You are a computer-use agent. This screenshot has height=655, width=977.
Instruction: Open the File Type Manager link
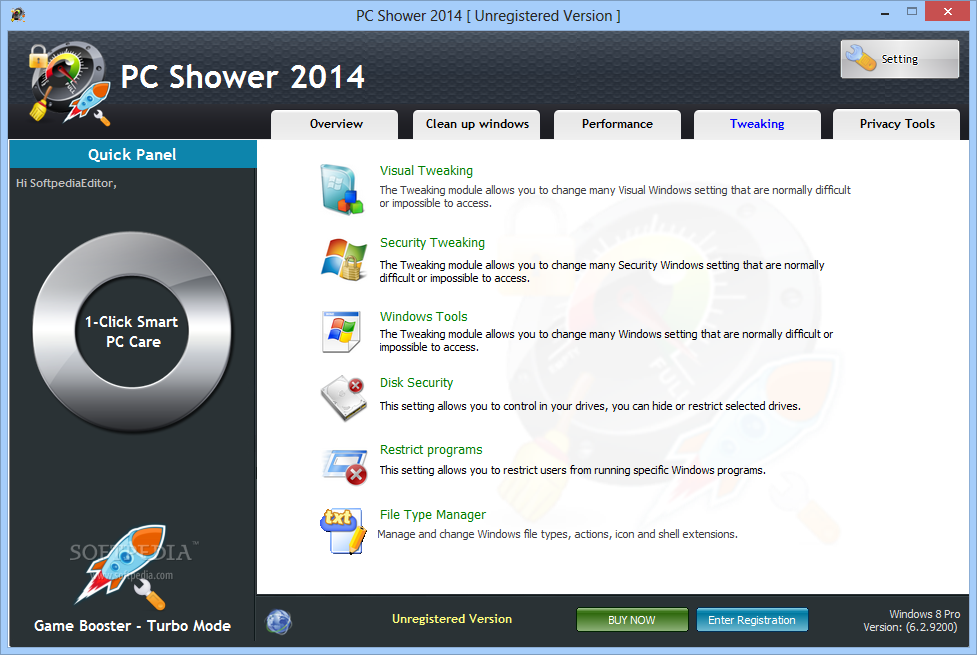[432, 515]
